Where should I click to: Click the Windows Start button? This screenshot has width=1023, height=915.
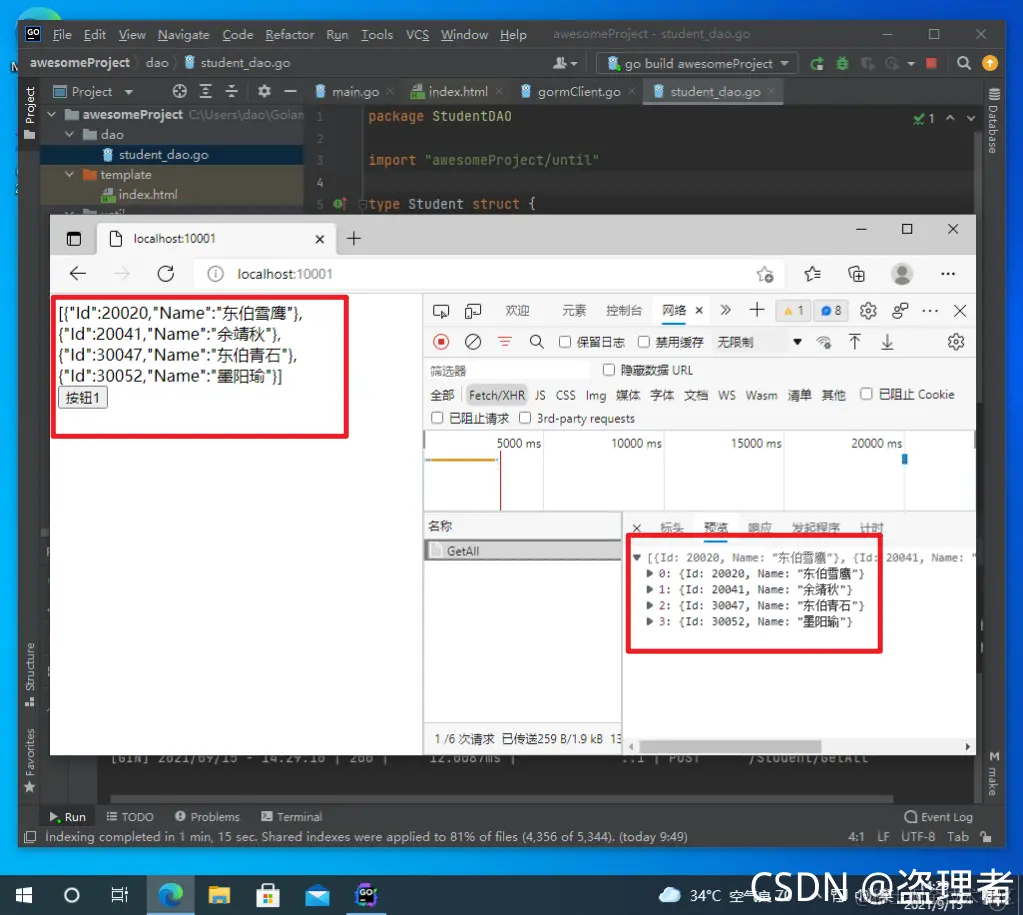tap(24, 895)
